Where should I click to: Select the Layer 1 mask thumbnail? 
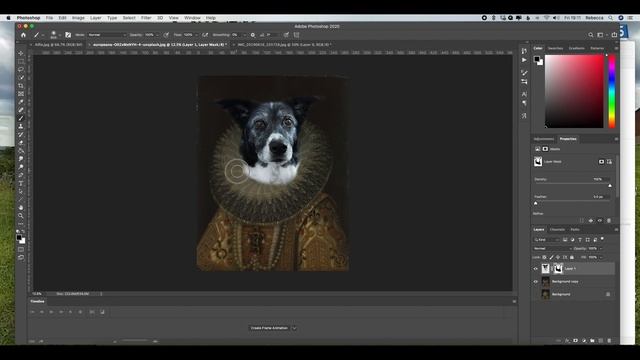pyautogui.click(x=558, y=269)
